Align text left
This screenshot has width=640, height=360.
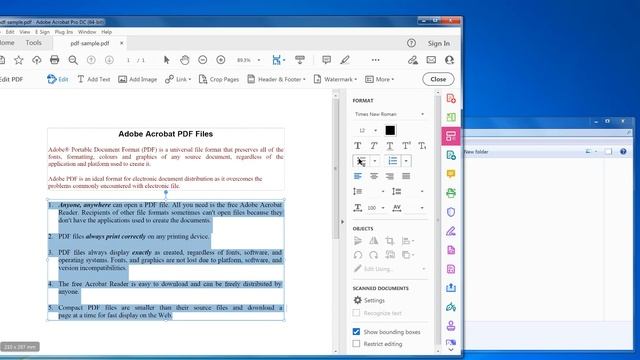[x=358, y=176]
